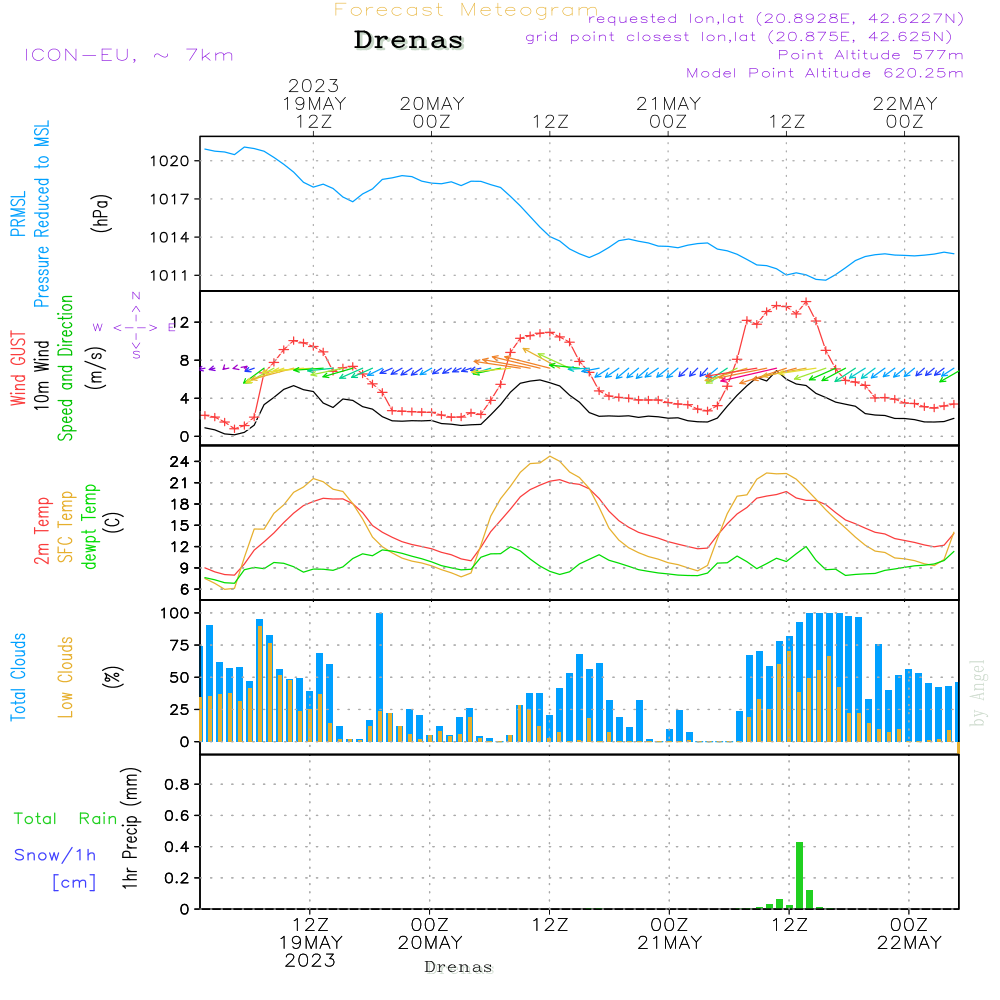The width and height of the screenshot is (1000, 1000).
Task: Click the red "Wind GUST" label
Action: [x=18, y=369]
